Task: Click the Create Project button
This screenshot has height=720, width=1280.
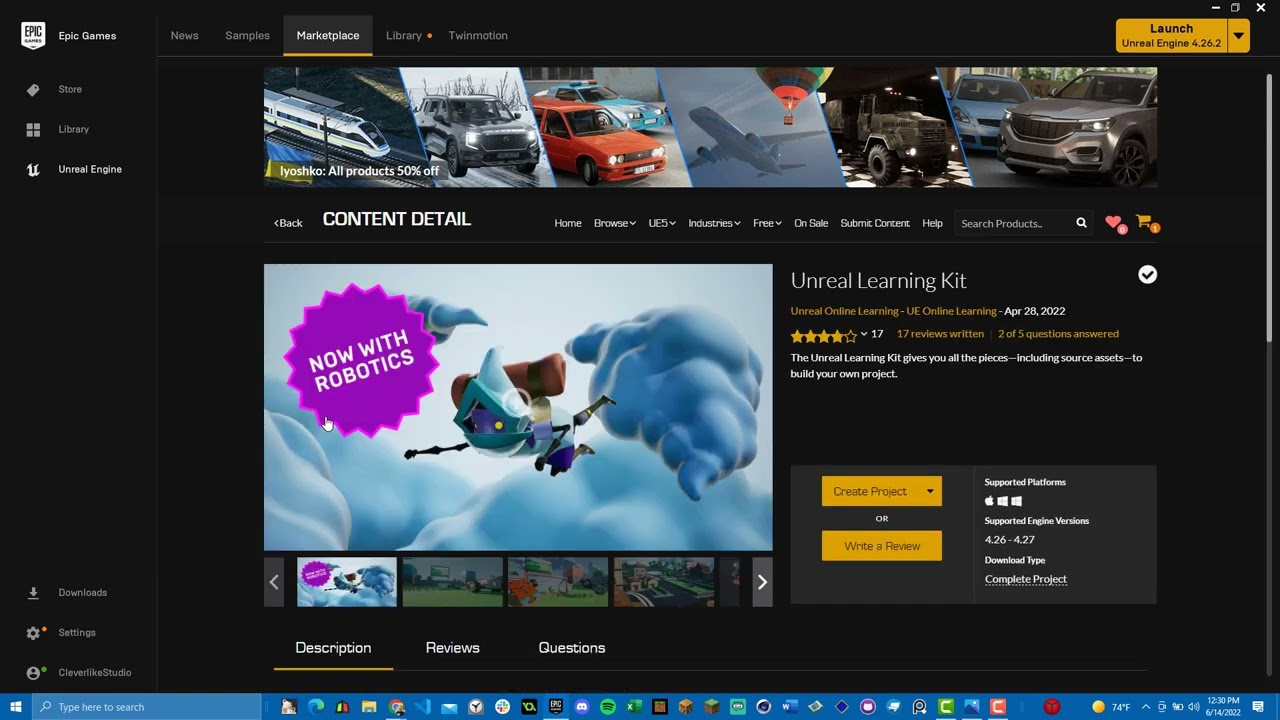Action: click(870, 491)
